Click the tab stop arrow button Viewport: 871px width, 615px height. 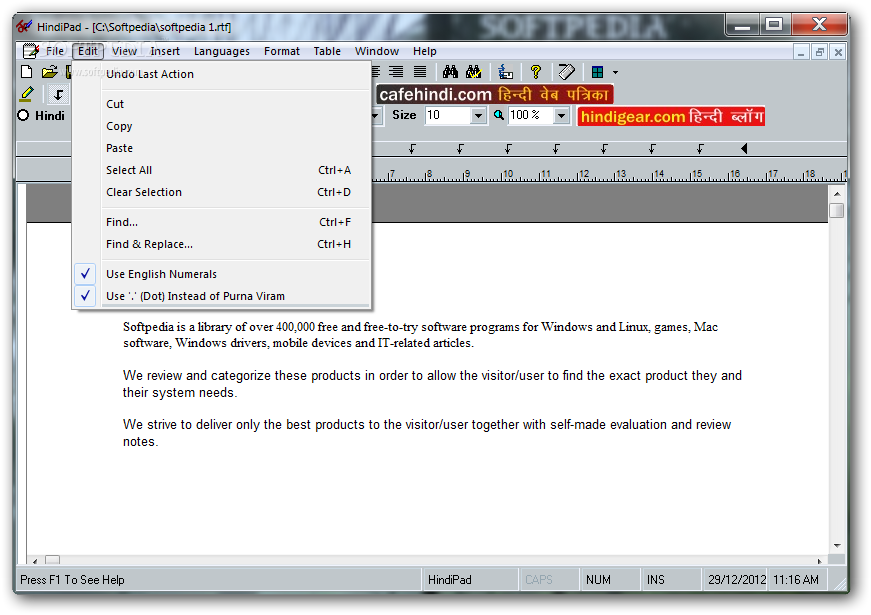pos(58,94)
